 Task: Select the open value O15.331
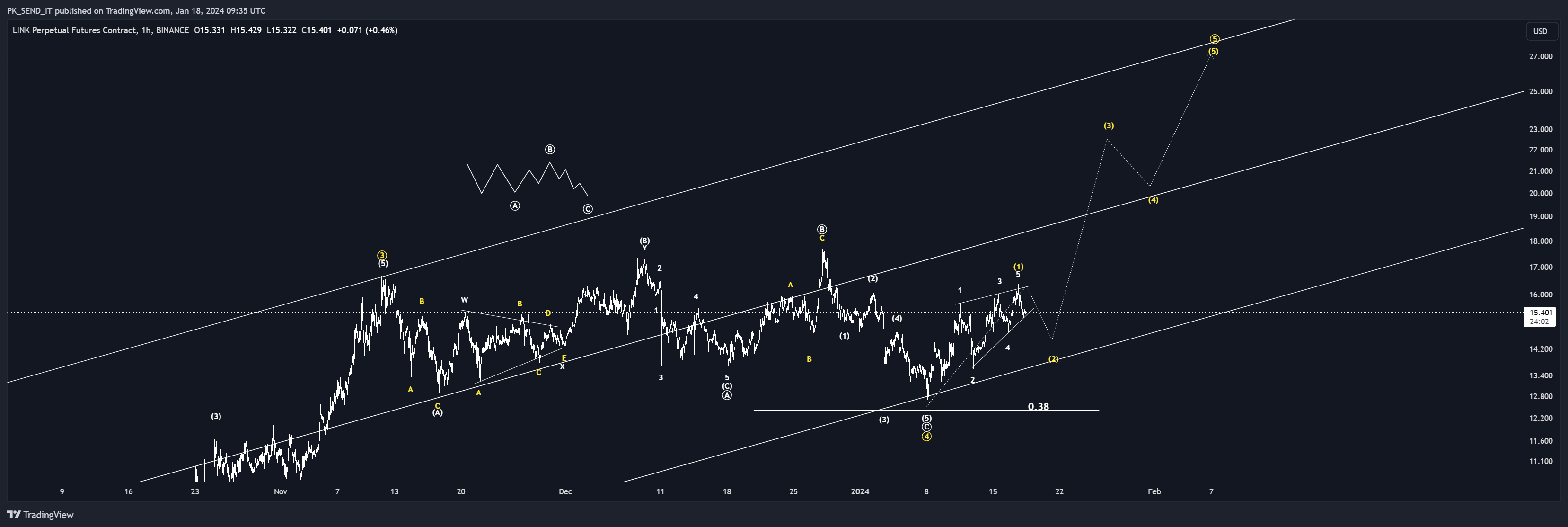click(x=210, y=30)
